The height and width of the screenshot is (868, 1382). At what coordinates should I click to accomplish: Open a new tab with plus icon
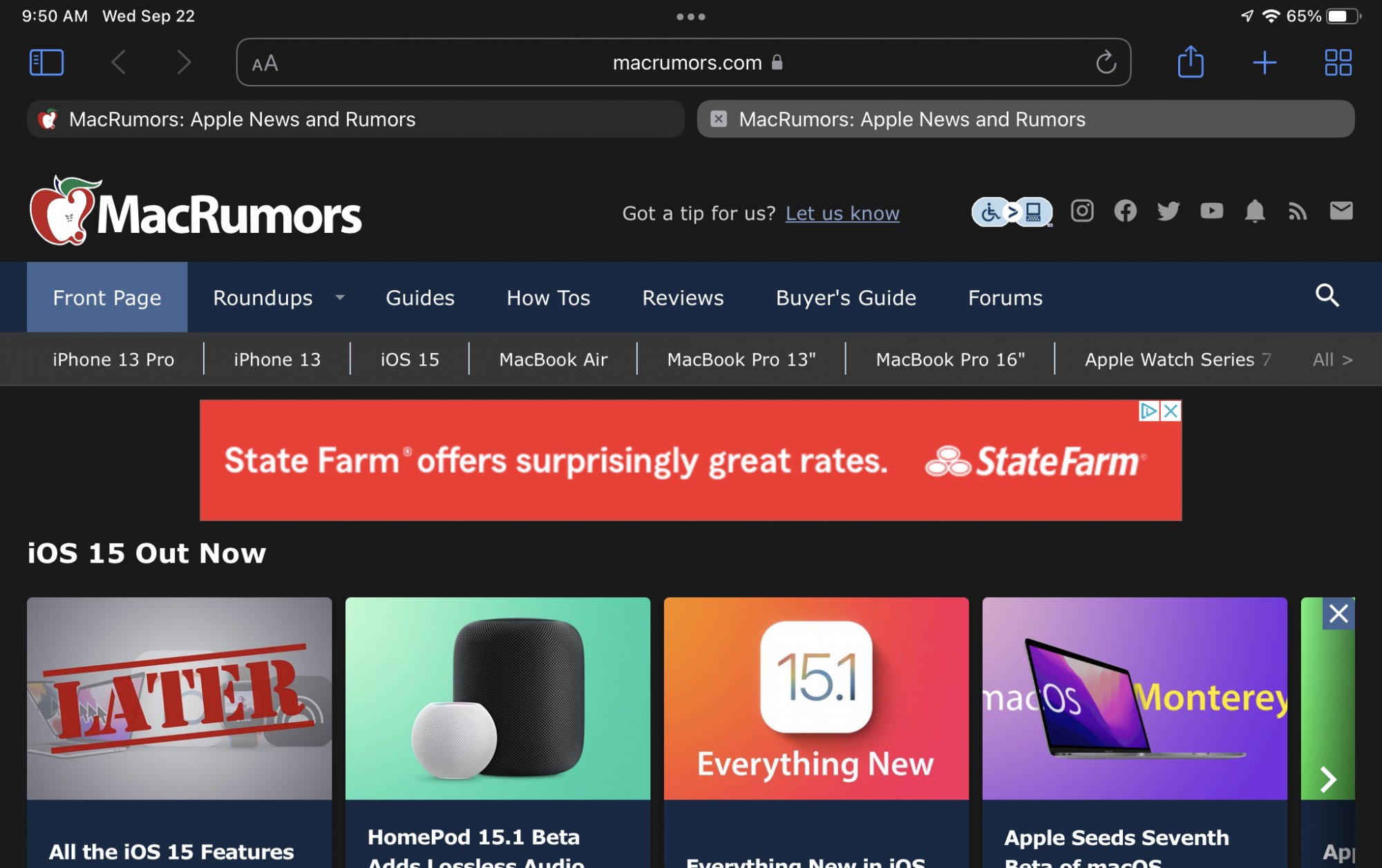1264,62
